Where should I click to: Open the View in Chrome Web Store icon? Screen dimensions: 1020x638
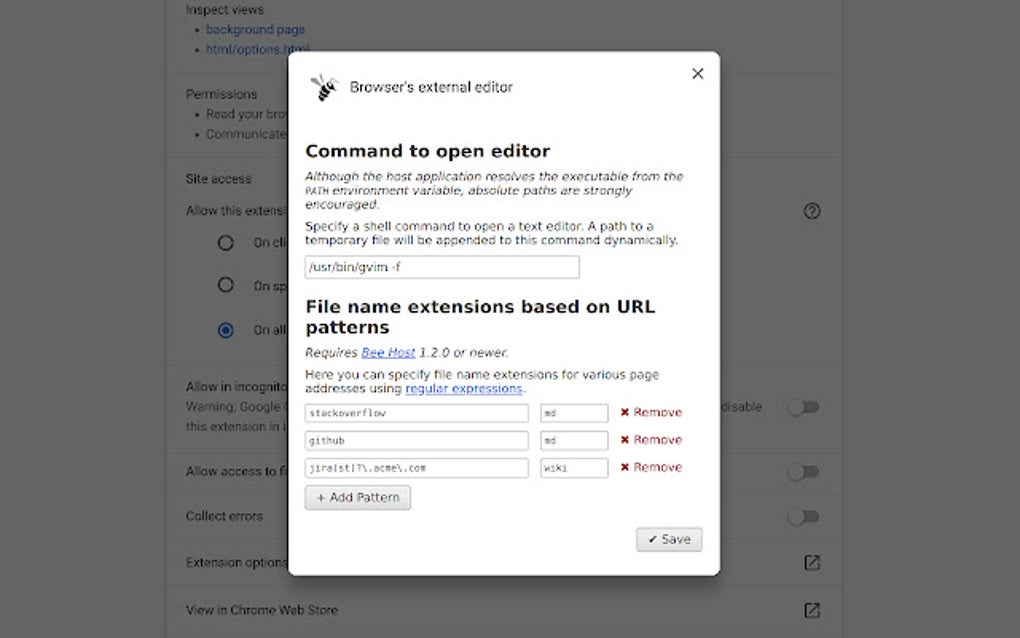pos(812,610)
